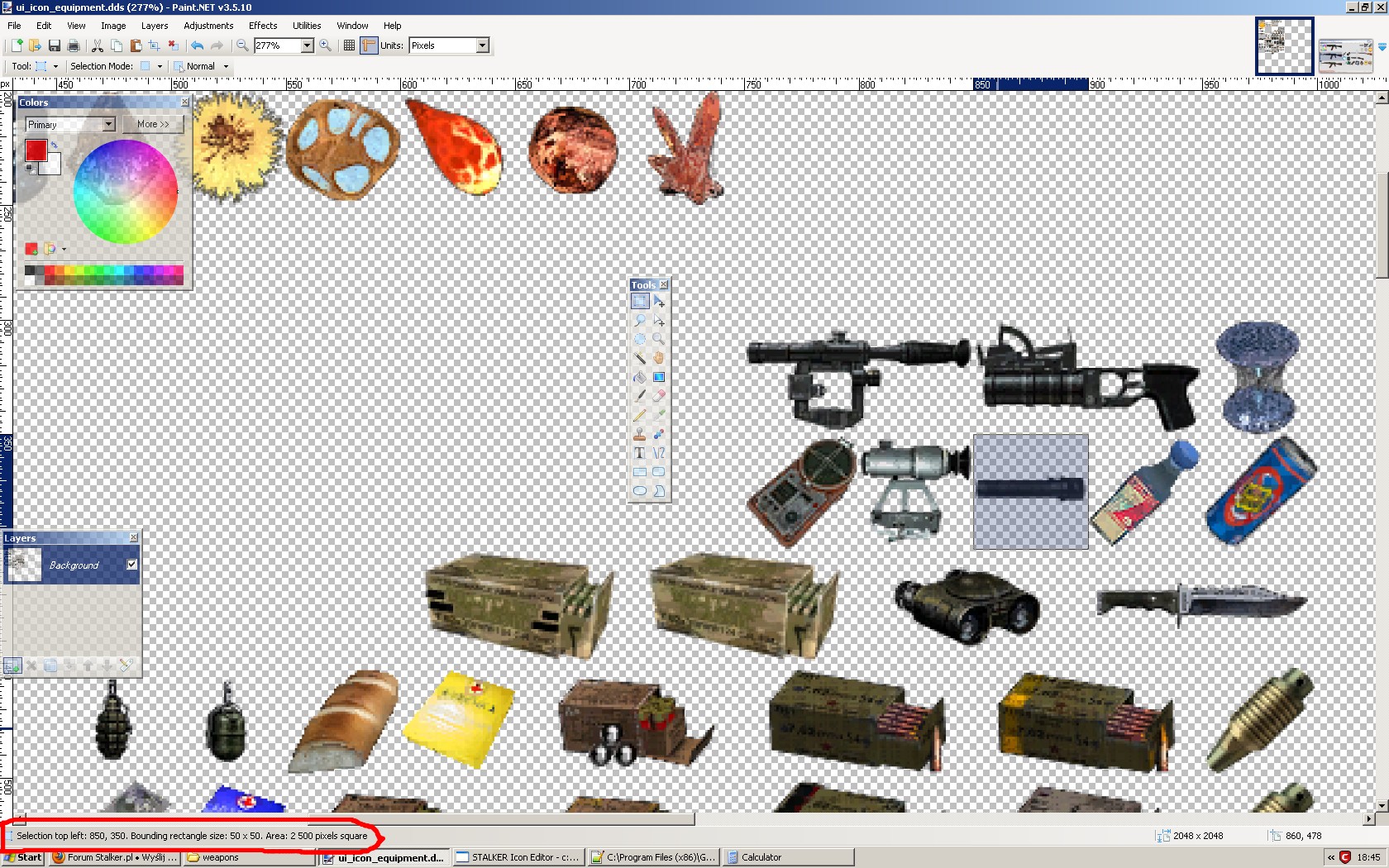The image size is (1389, 868).
Task: Click the Start button on taskbar
Action: coord(22,857)
